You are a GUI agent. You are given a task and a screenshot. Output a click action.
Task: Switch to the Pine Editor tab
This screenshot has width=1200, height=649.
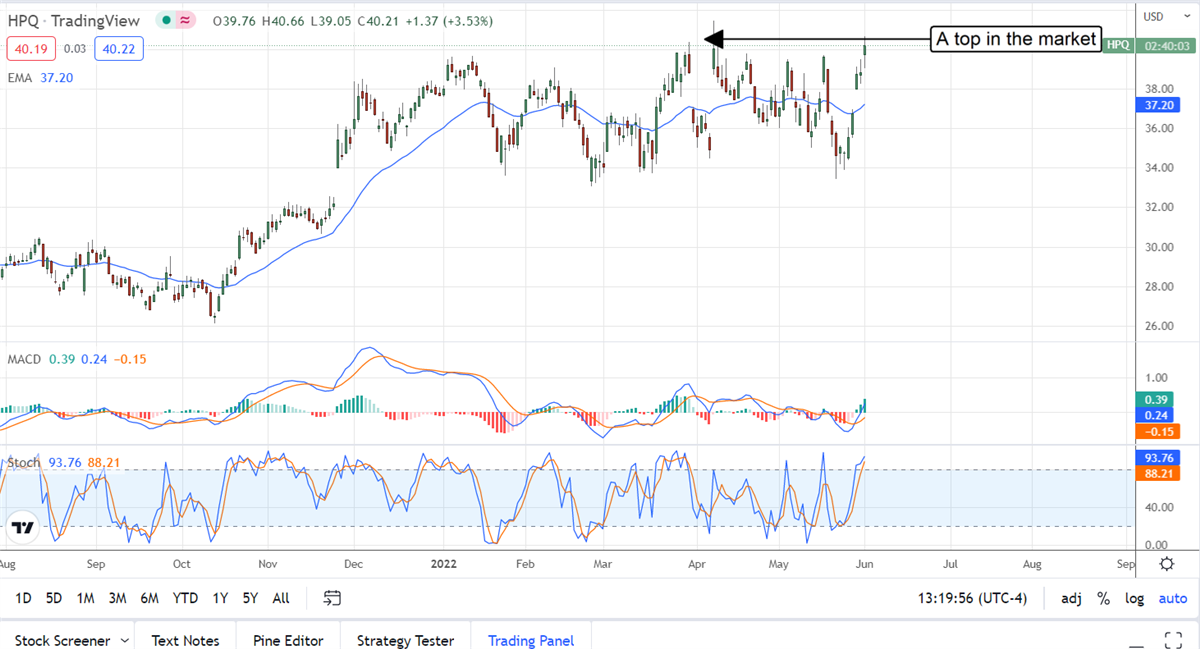(x=288, y=640)
